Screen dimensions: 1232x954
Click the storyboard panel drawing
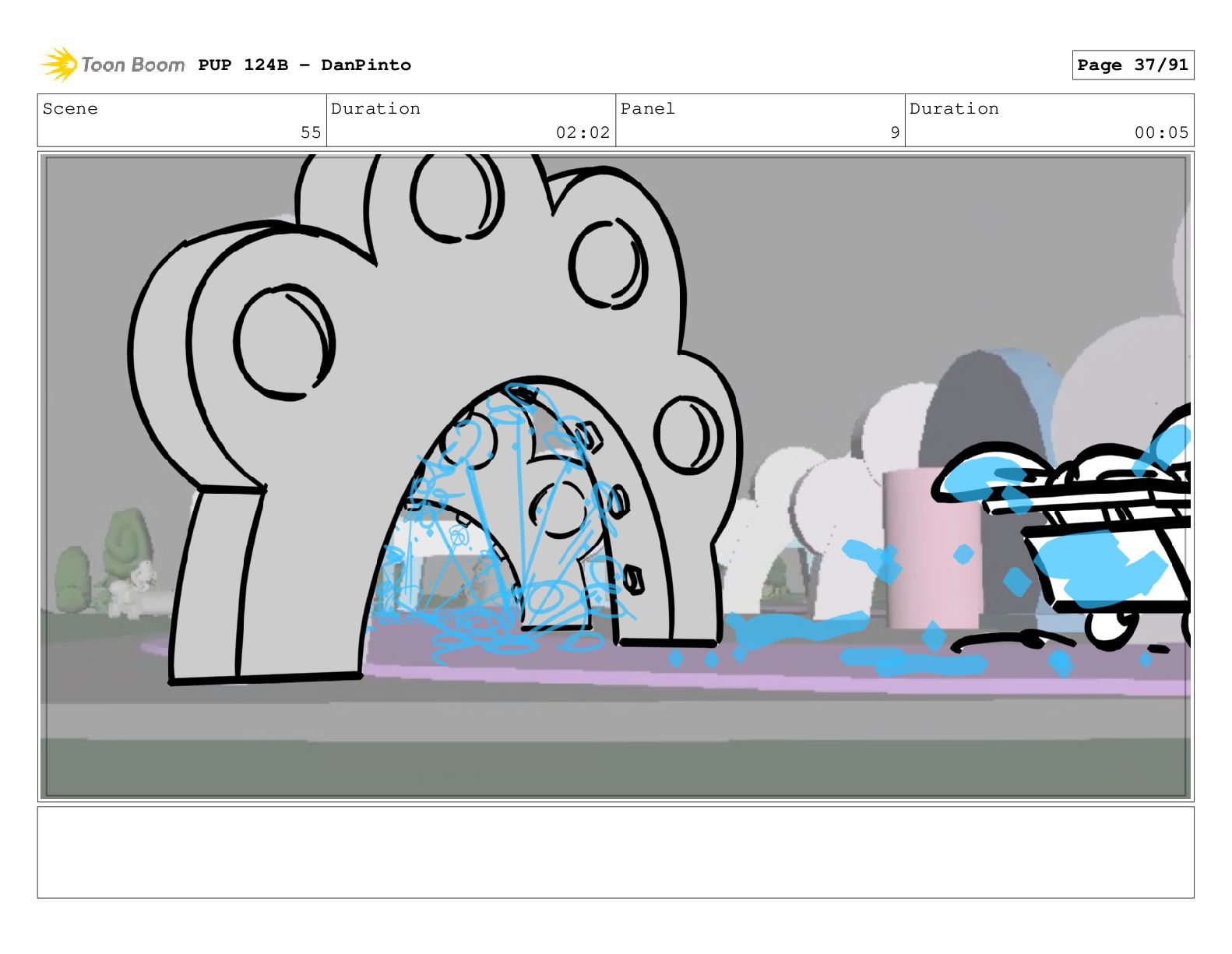coord(615,477)
